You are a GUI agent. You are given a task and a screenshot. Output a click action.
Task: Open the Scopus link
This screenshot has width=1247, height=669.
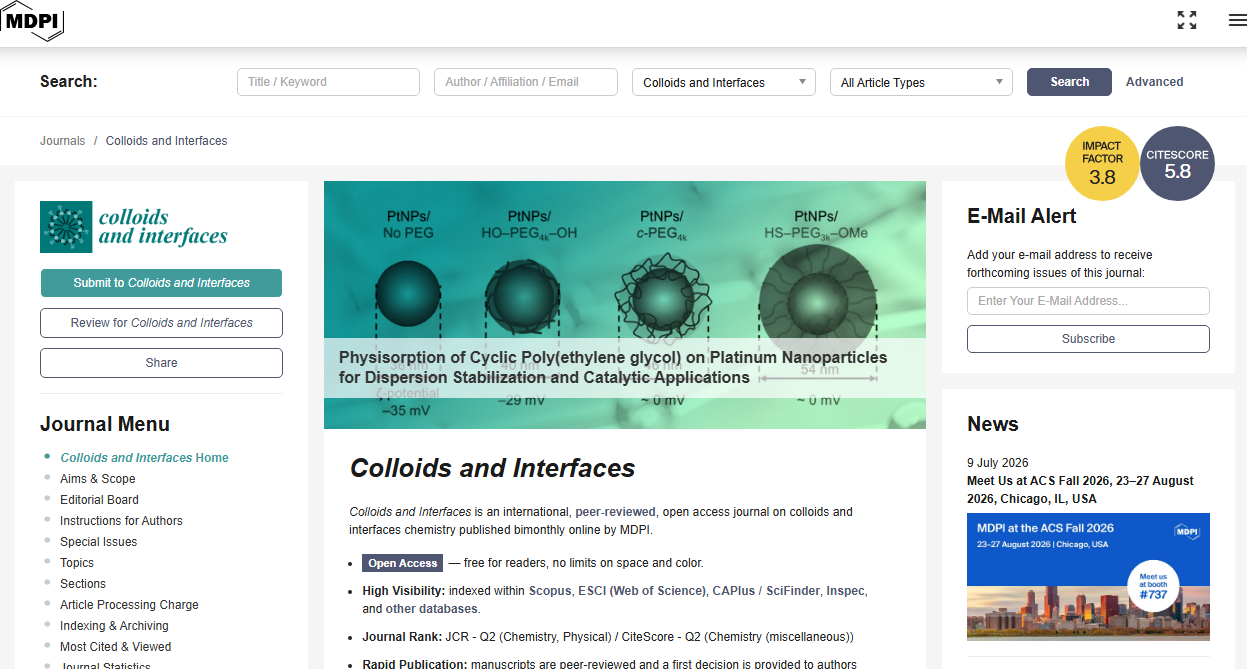(549, 591)
